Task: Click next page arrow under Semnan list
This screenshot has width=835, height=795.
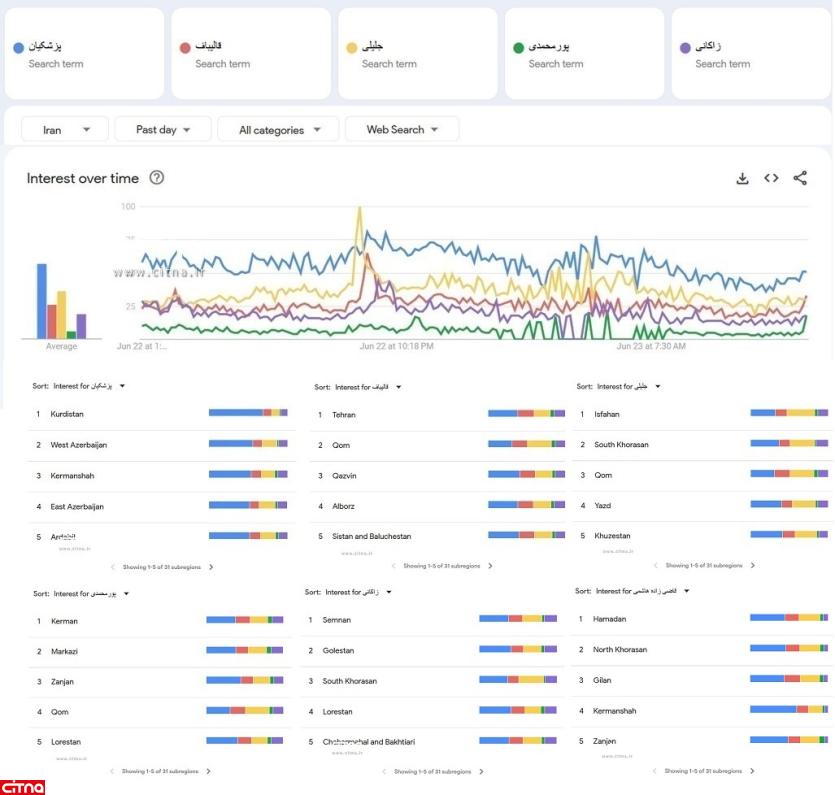Action: (x=481, y=771)
